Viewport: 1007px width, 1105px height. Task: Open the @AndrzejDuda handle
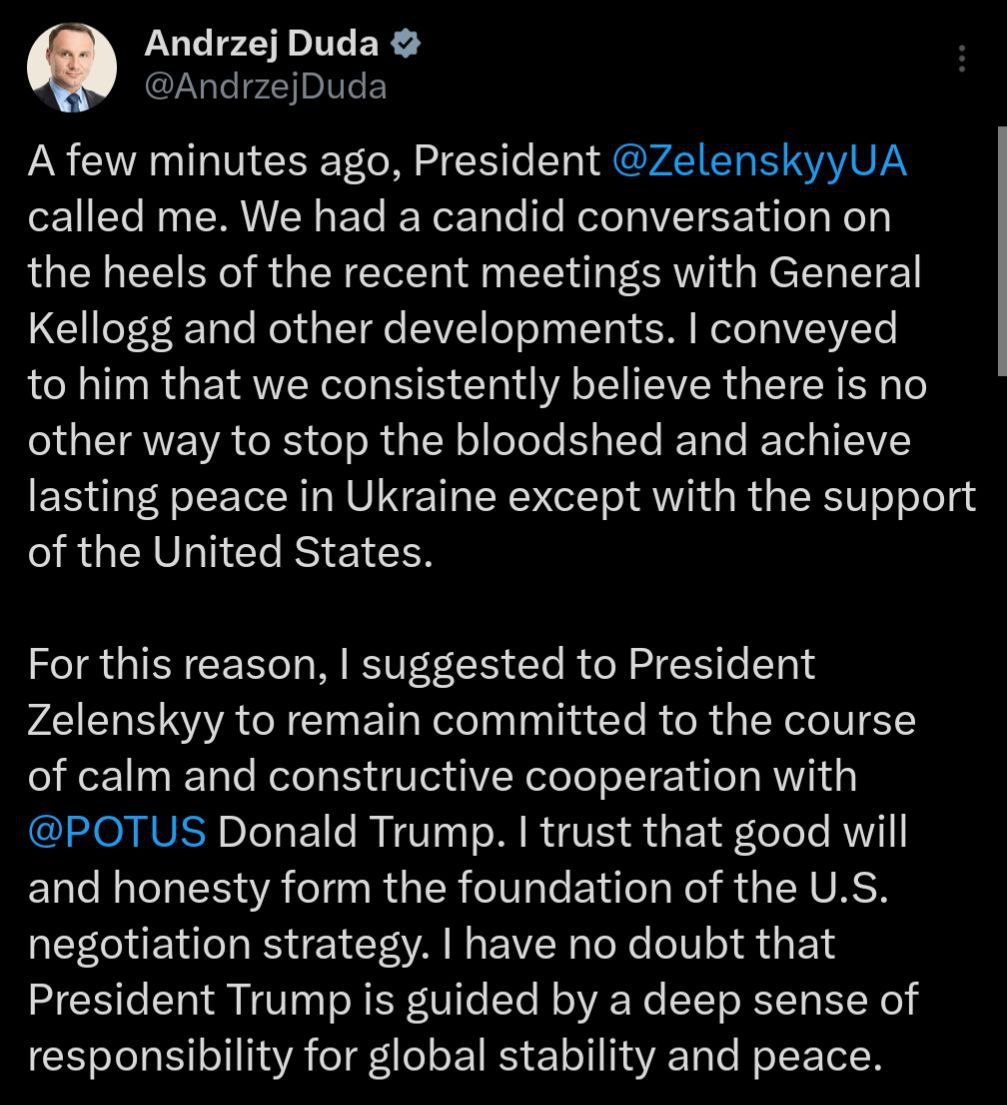(265, 87)
